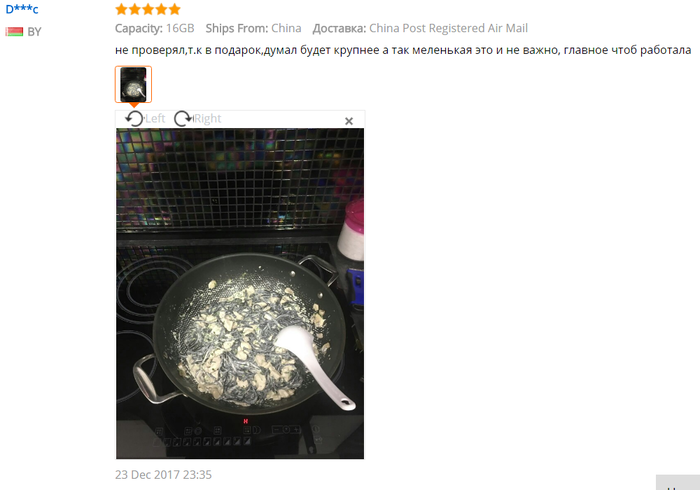Open reviewer D***c's profile
Viewport: 700px width, 490px height.
22,9
